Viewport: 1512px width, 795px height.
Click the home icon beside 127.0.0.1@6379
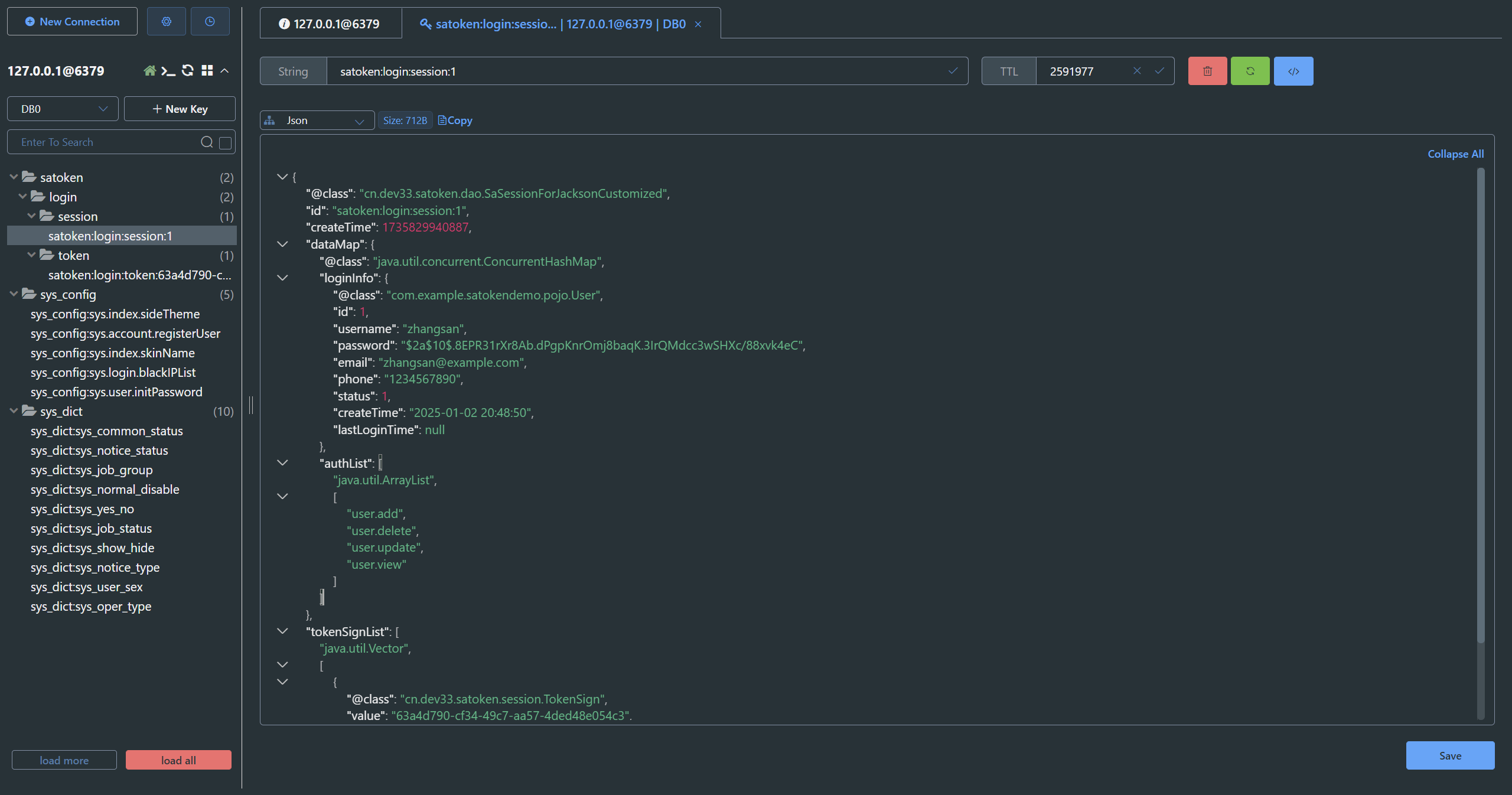[149, 71]
